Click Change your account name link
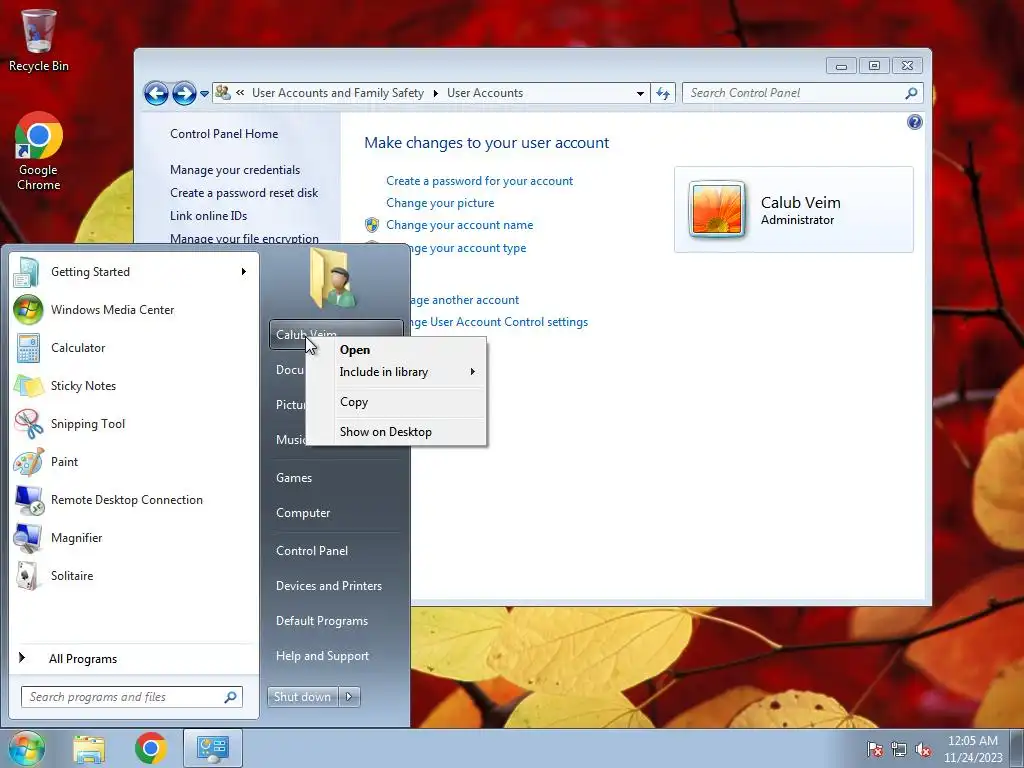The width and height of the screenshot is (1024, 768). tap(459, 225)
